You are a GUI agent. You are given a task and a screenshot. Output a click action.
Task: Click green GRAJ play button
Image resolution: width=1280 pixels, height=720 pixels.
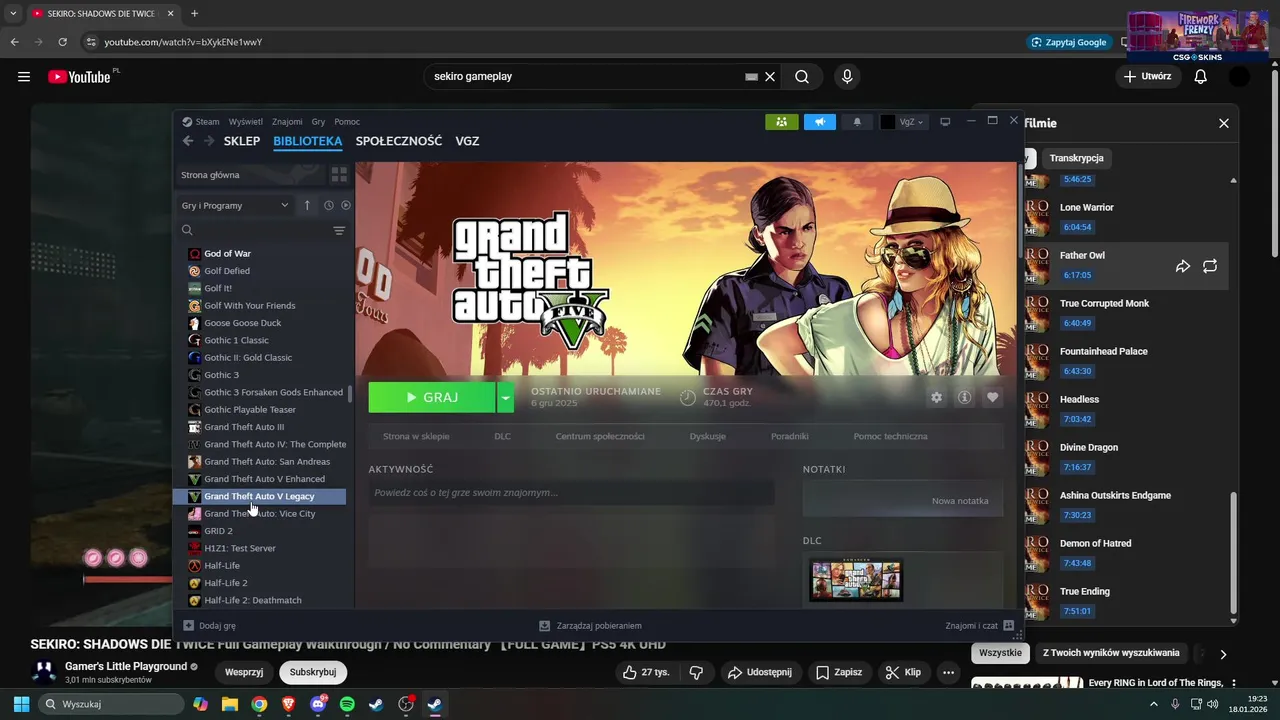[432, 397]
